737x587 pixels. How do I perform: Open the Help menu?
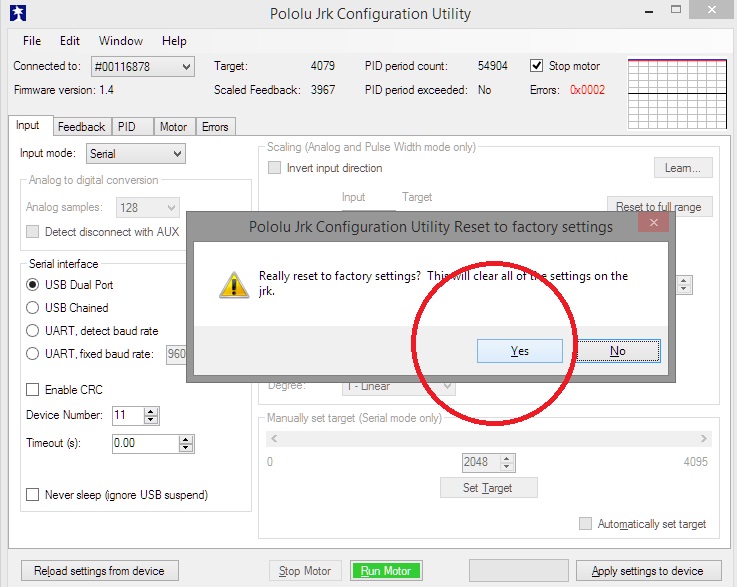174,41
